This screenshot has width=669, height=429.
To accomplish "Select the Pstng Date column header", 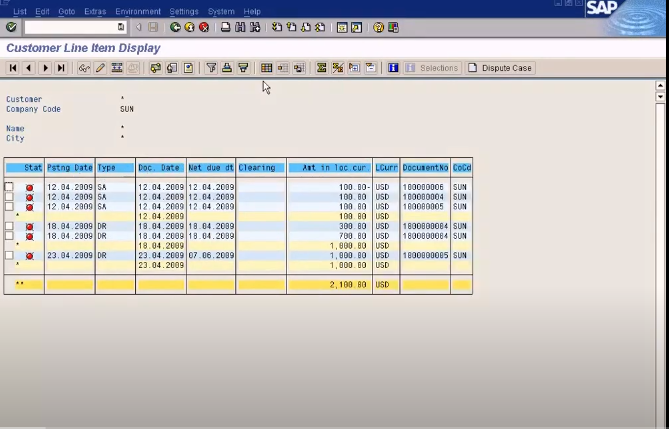I will [70, 168].
